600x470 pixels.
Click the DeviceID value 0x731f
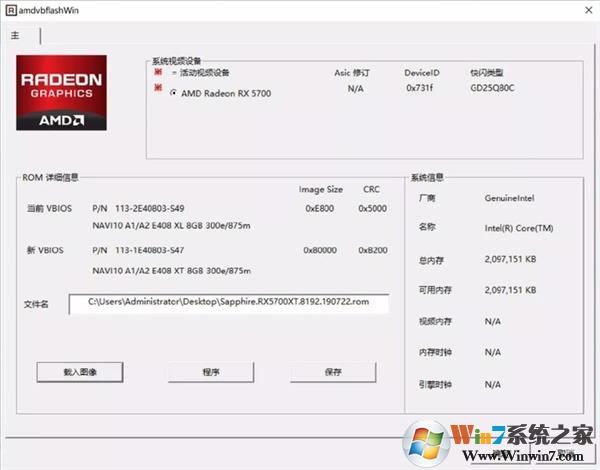pyautogui.click(x=419, y=89)
